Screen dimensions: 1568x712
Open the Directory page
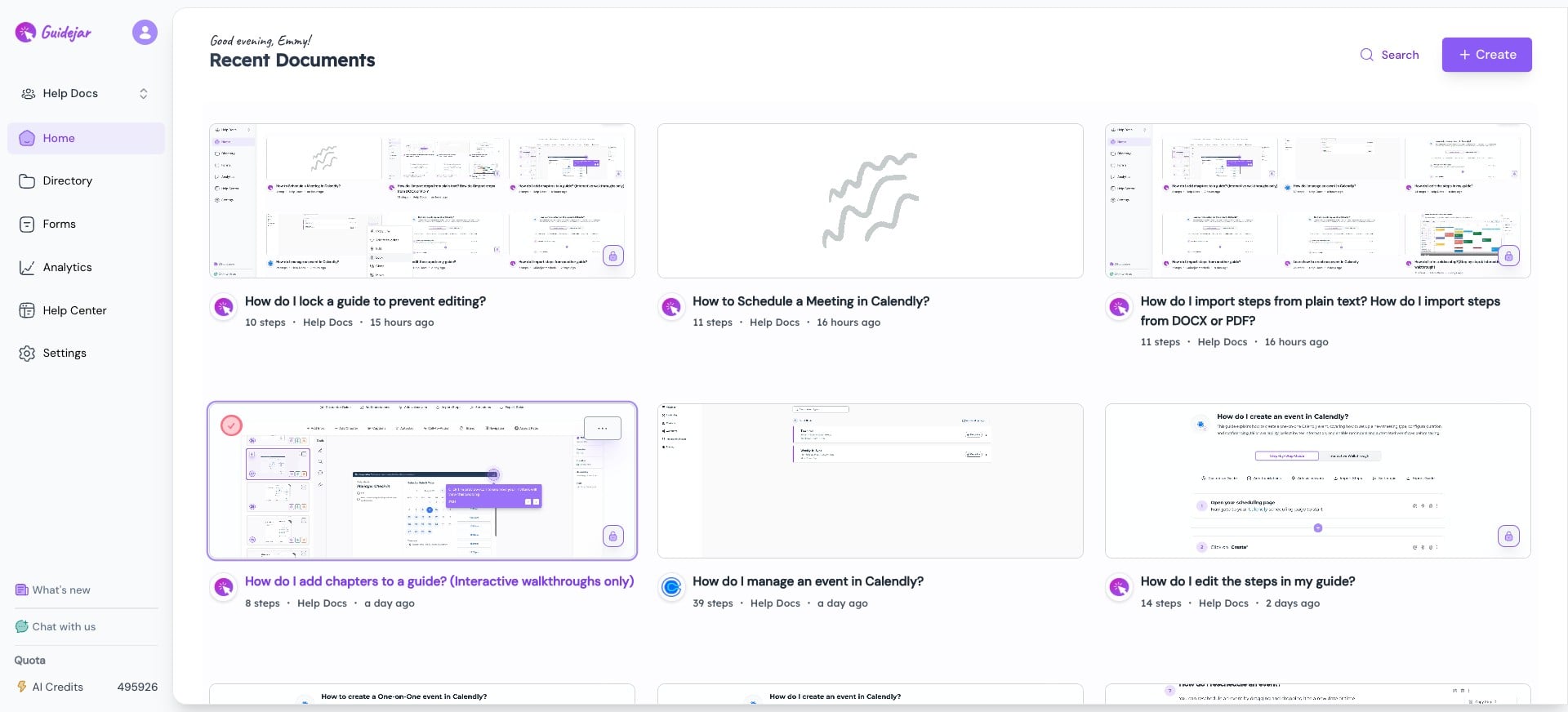point(67,181)
